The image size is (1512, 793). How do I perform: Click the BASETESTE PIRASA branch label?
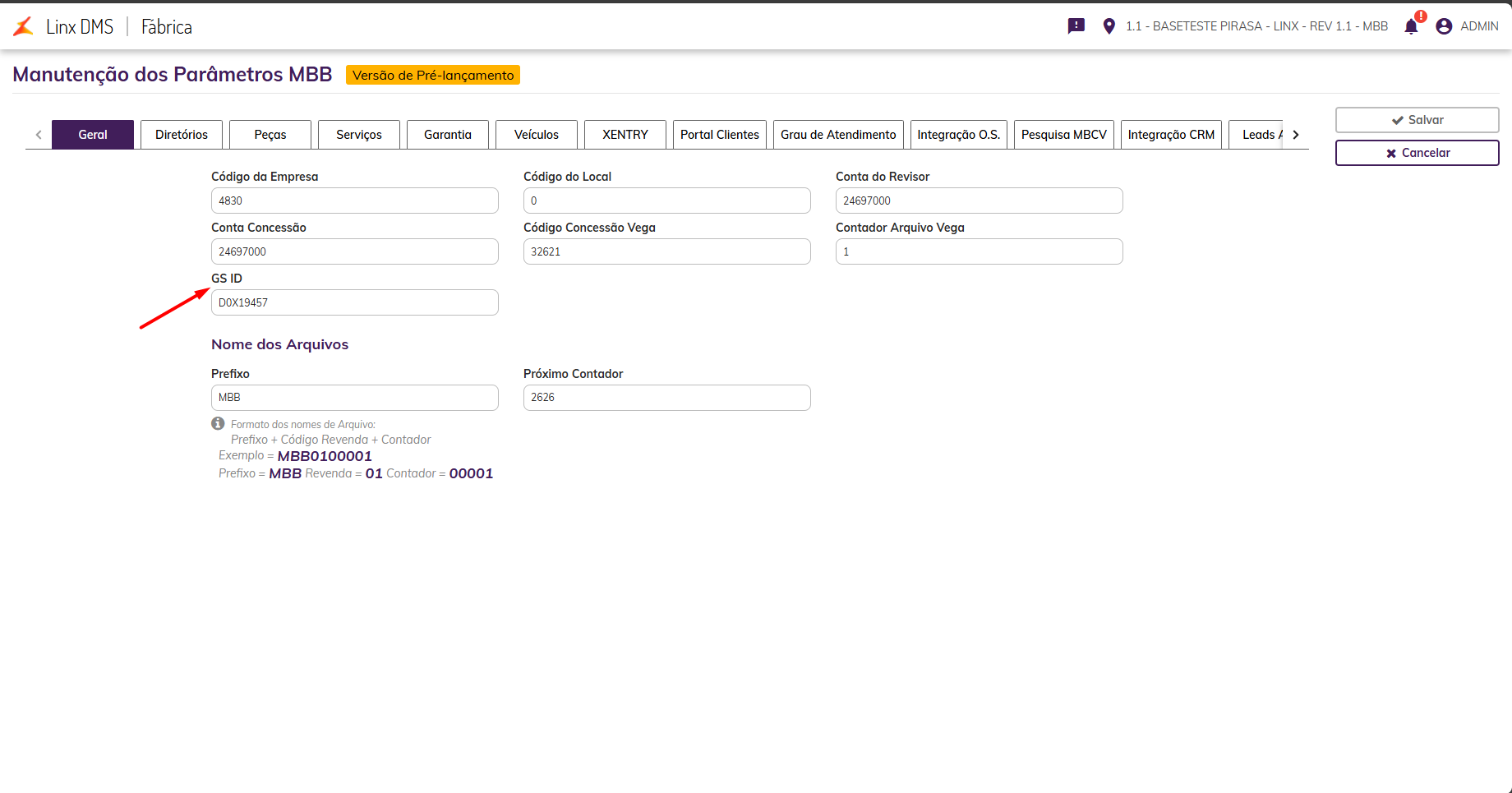pyautogui.click(x=1256, y=26)
